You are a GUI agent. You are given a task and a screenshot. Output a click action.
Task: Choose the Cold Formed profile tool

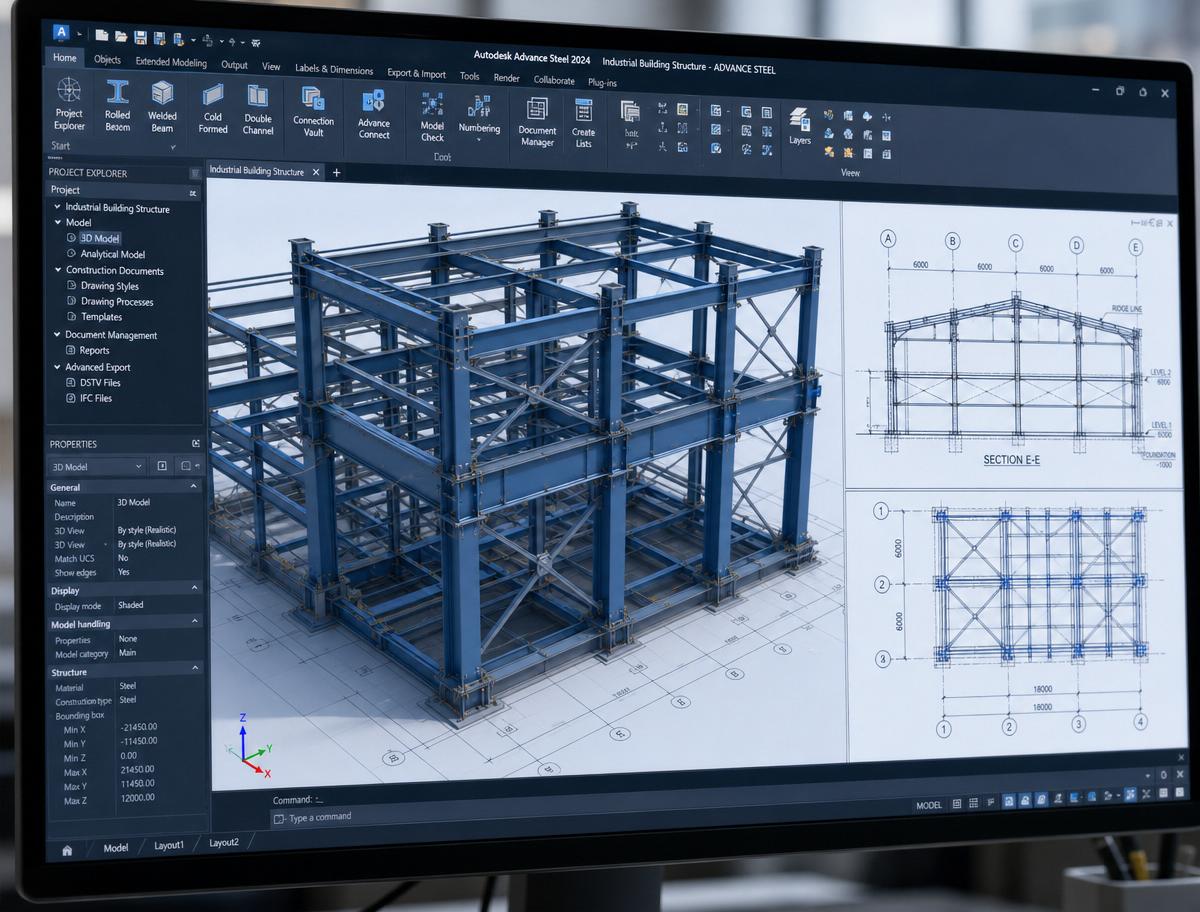click(x=213, y=109)
